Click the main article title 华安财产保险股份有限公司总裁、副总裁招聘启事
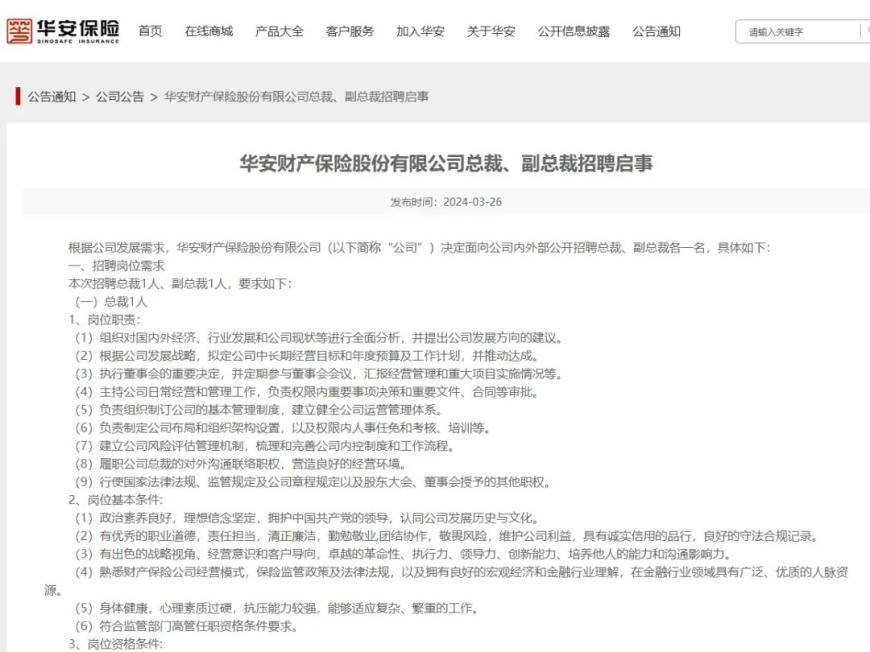870x652 pixels. point(446,163)
